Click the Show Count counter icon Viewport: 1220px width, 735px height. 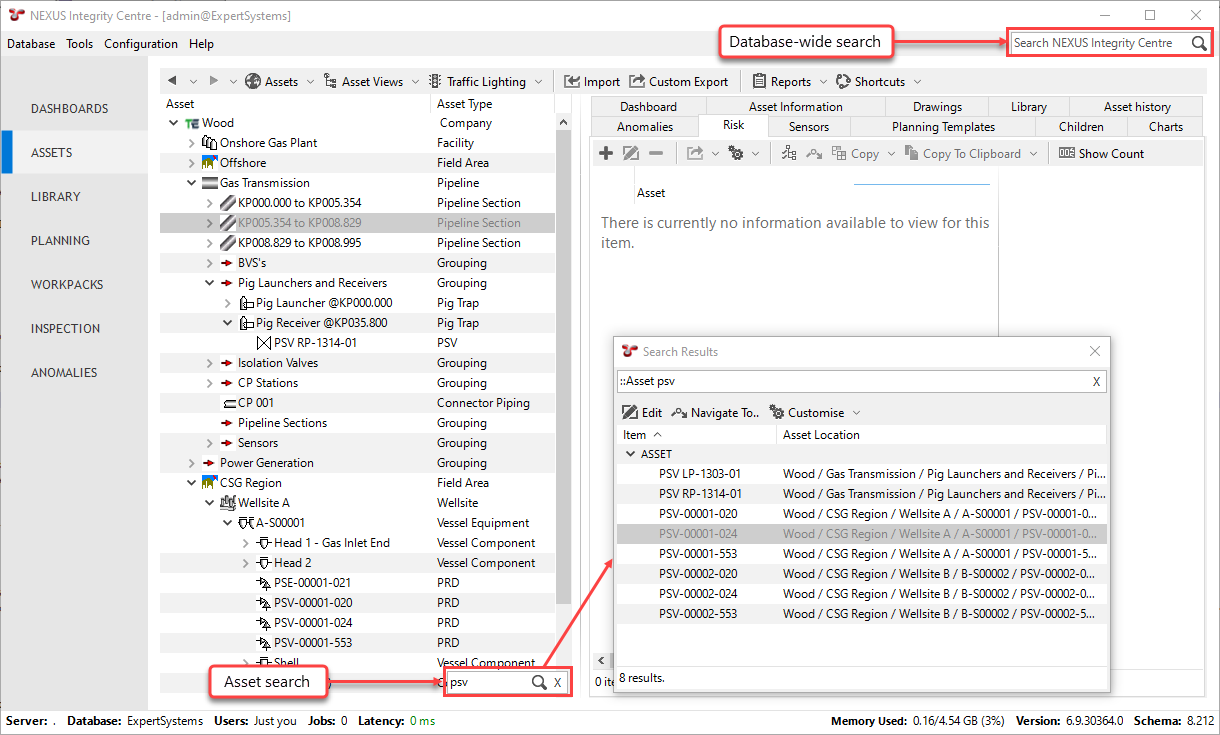[1066, 153]
